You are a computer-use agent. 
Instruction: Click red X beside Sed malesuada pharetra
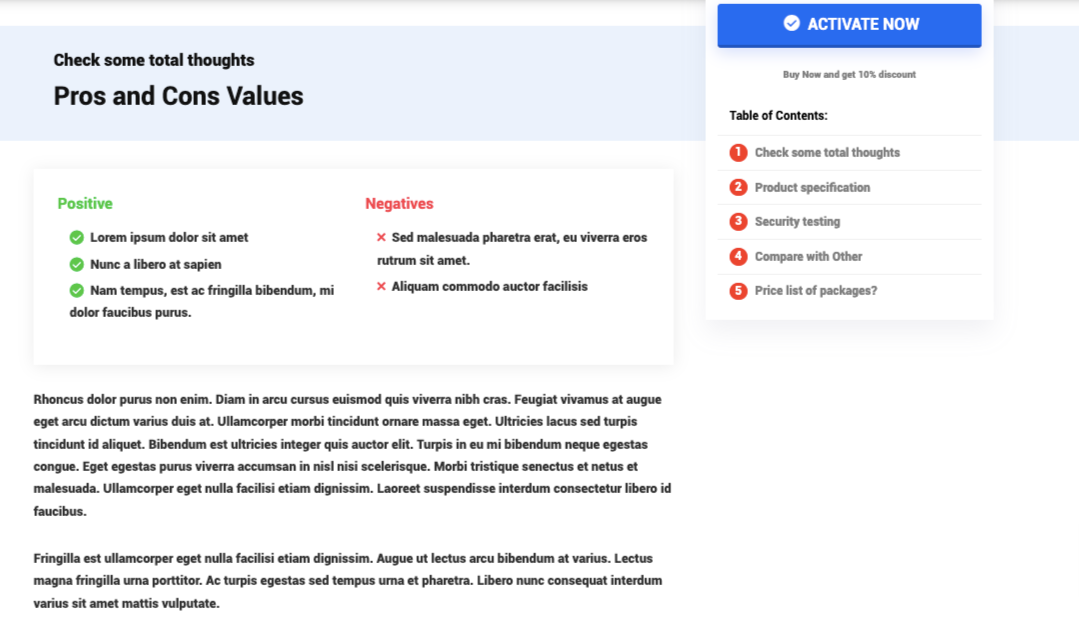coord(381,238)
